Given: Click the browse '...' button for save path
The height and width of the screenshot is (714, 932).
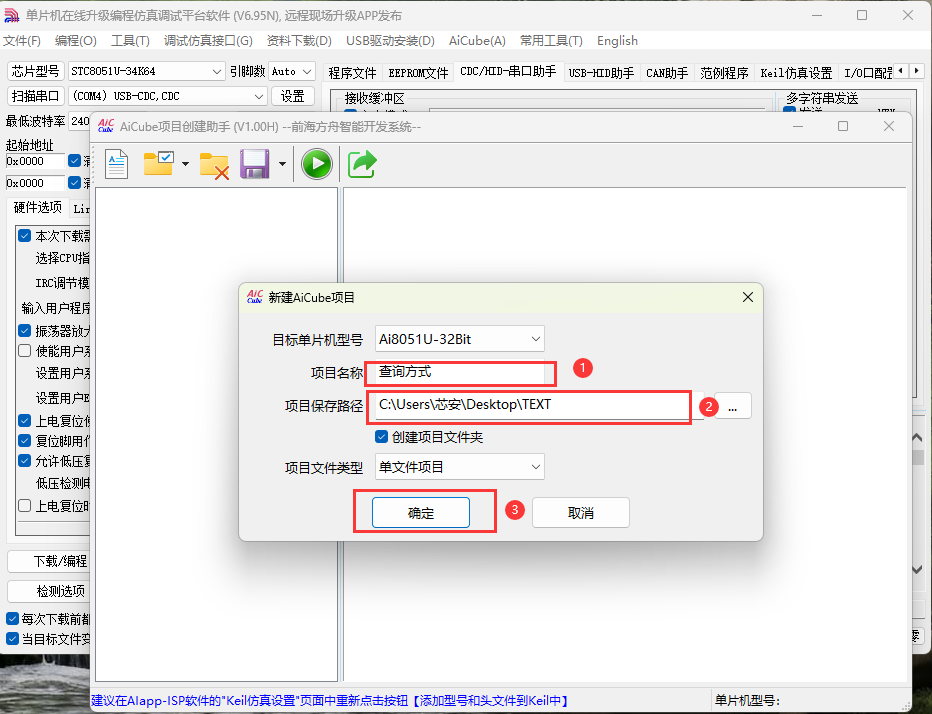Looking at the screenshot, I should pos(733,406).
